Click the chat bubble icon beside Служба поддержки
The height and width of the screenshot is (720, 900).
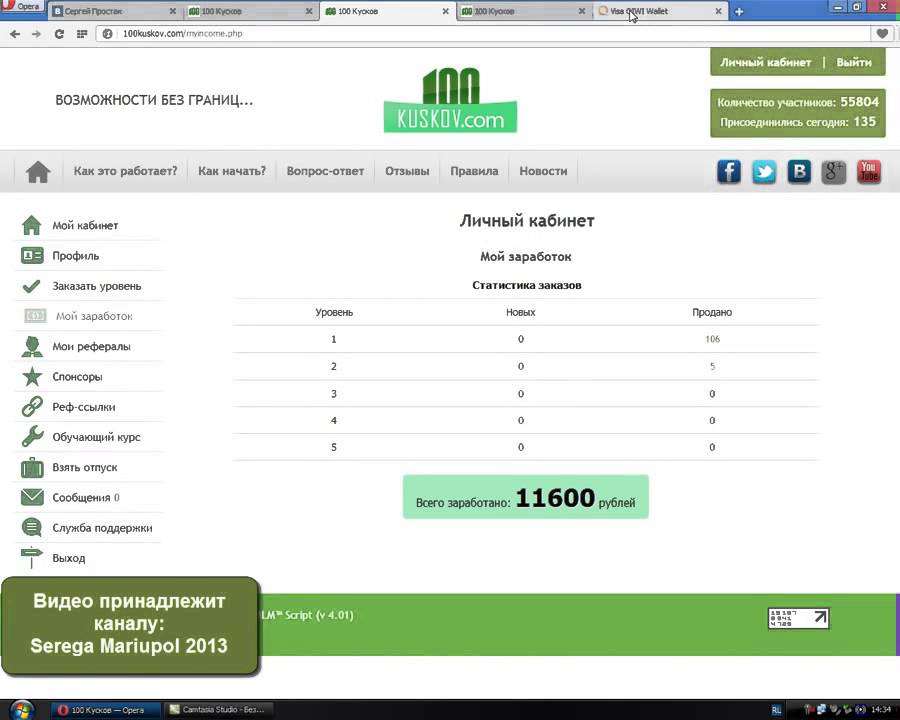coord(32,527)
